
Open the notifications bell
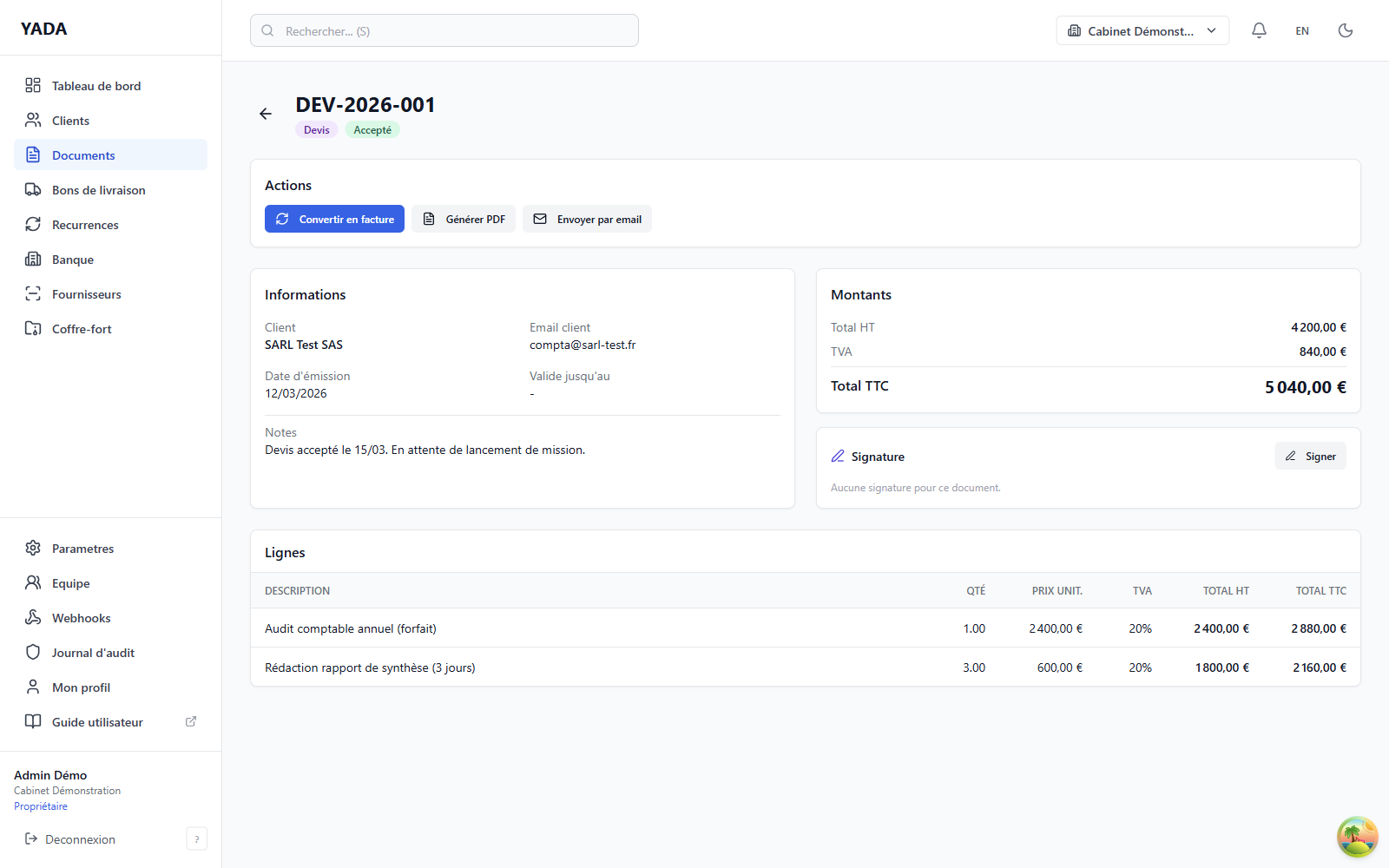click(1259, 30)
